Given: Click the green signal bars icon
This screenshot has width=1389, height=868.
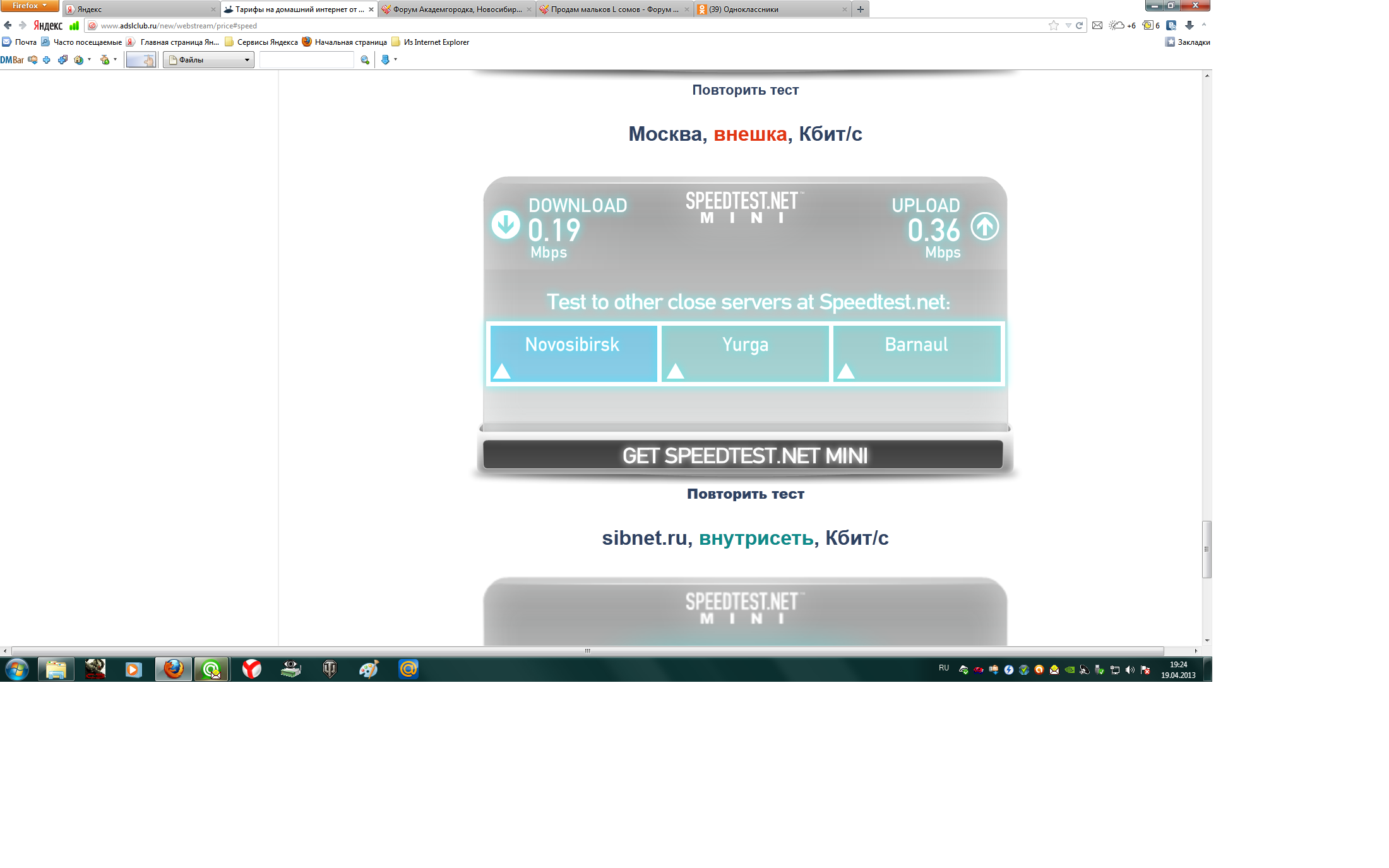Looking at the screenshot, I should click(x=74, y=25).
